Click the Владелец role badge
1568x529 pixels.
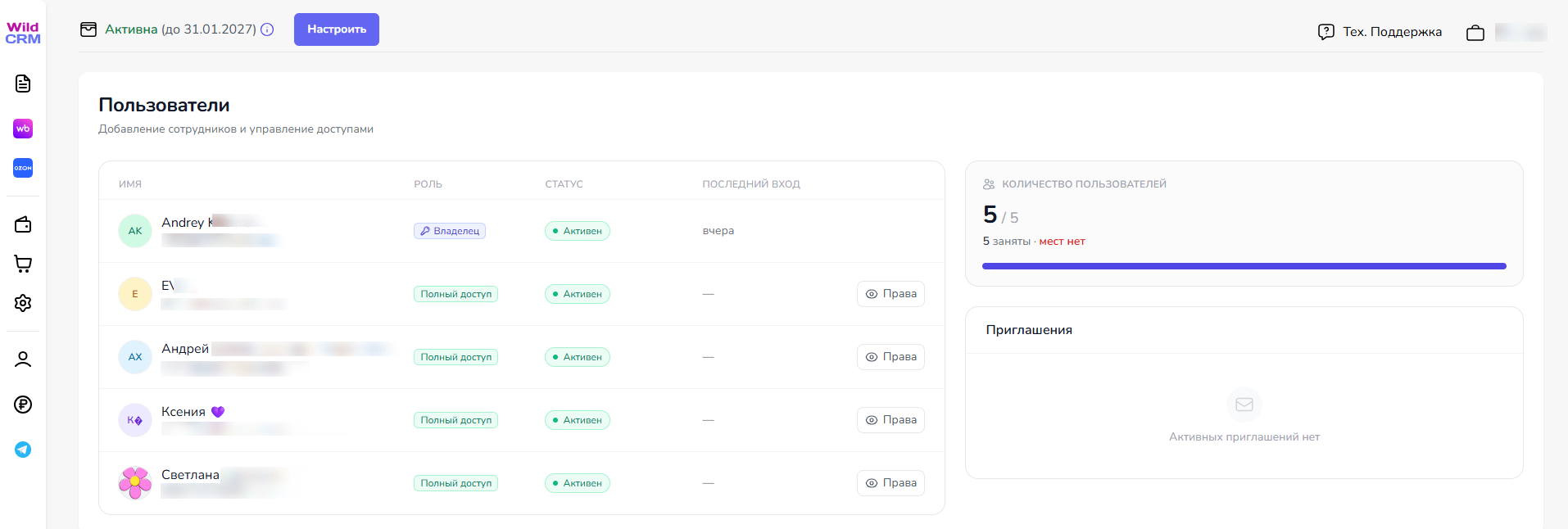[x=450, y=231]
